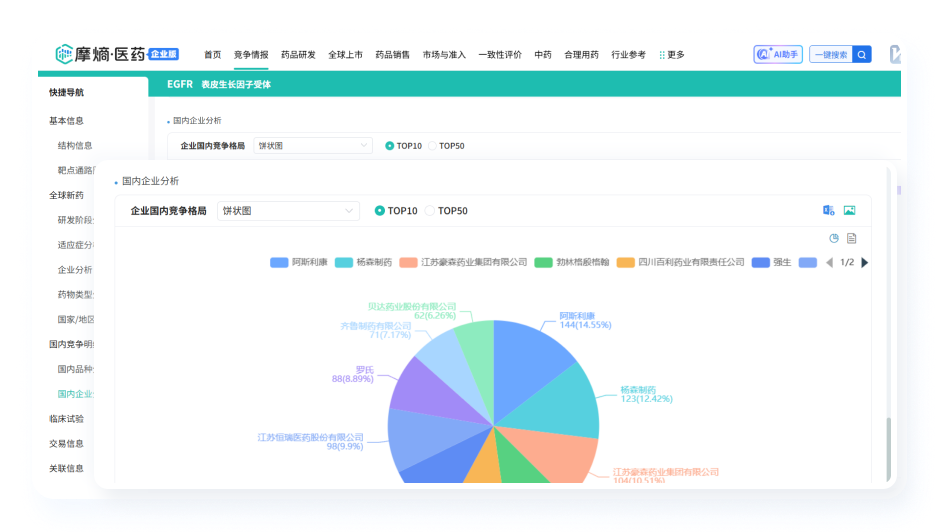The width and height of the screenshot is (940, 532).
Task: Click the data table view icon
Action: click(x=851, y=238)
